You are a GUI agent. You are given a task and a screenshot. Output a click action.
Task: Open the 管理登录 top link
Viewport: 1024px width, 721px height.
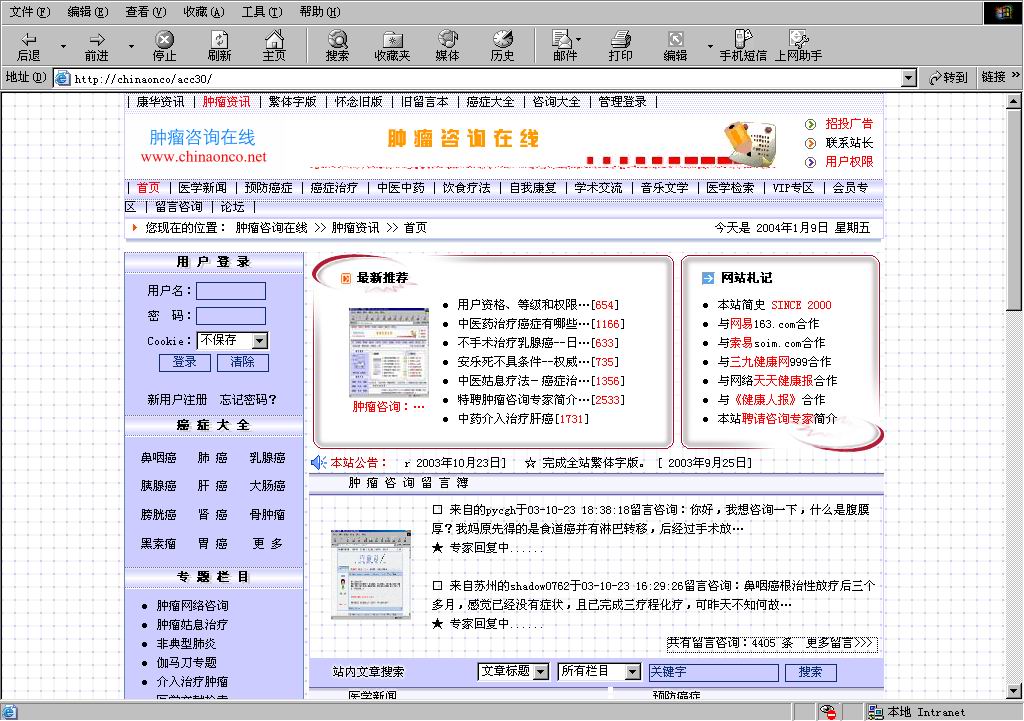pos(622,102)
